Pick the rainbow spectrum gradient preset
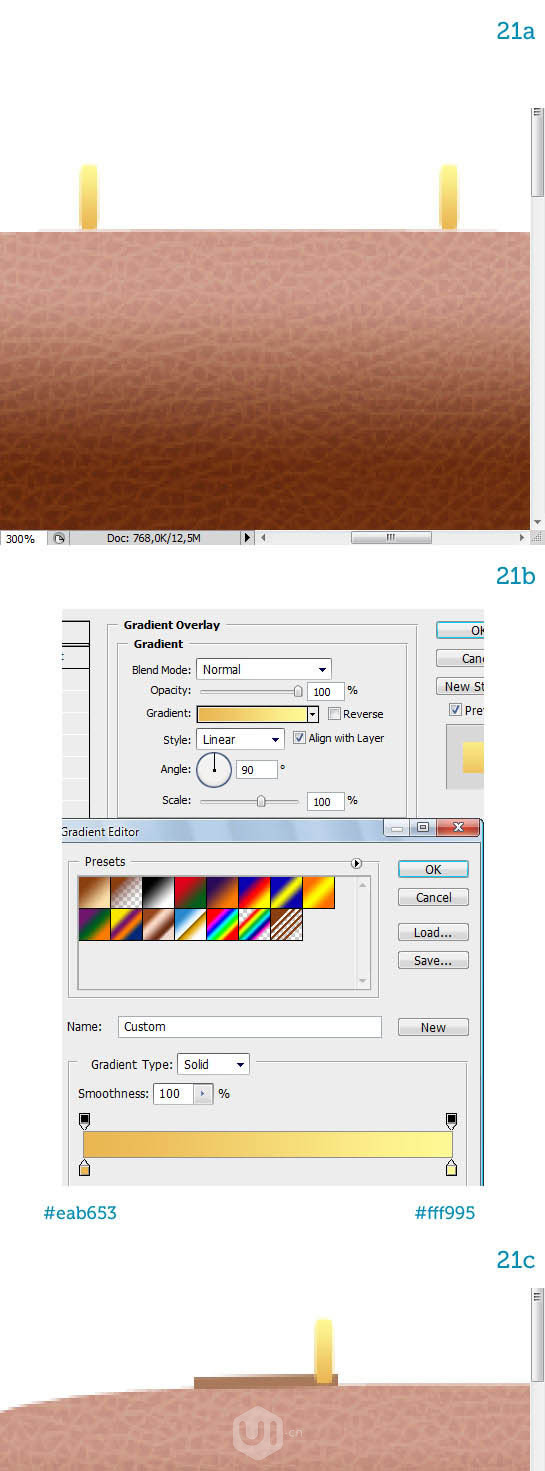The height and width of the screenshot is (1471, 545). [222, 924]
